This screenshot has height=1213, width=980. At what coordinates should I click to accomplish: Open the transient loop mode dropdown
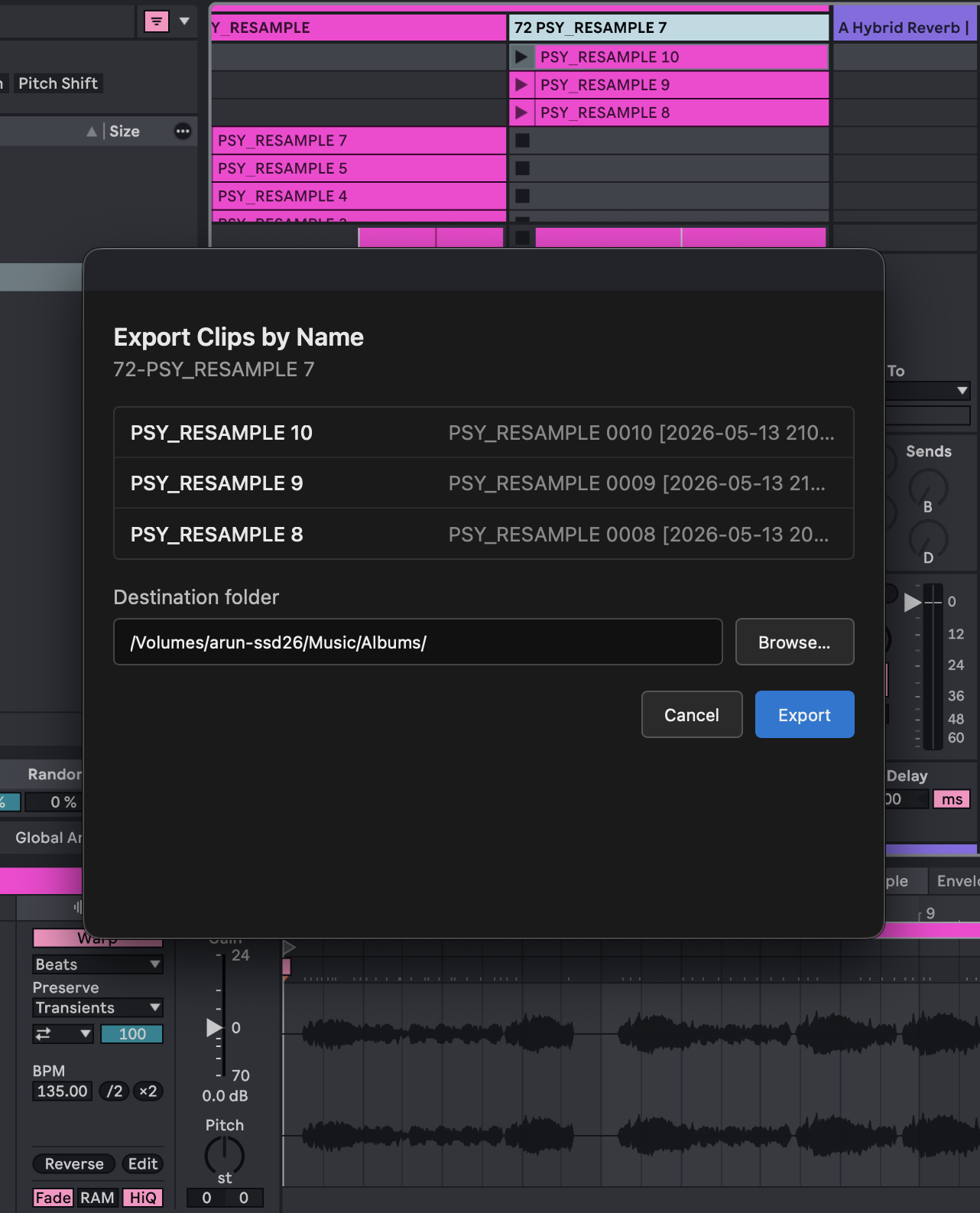tap(63, 1034)
